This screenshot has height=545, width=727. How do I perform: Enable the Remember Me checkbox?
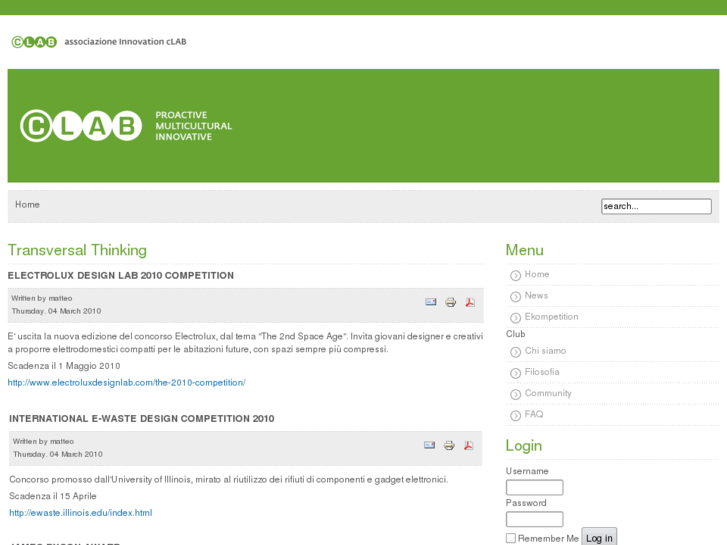pyautogui.click(x=511, y=538)
